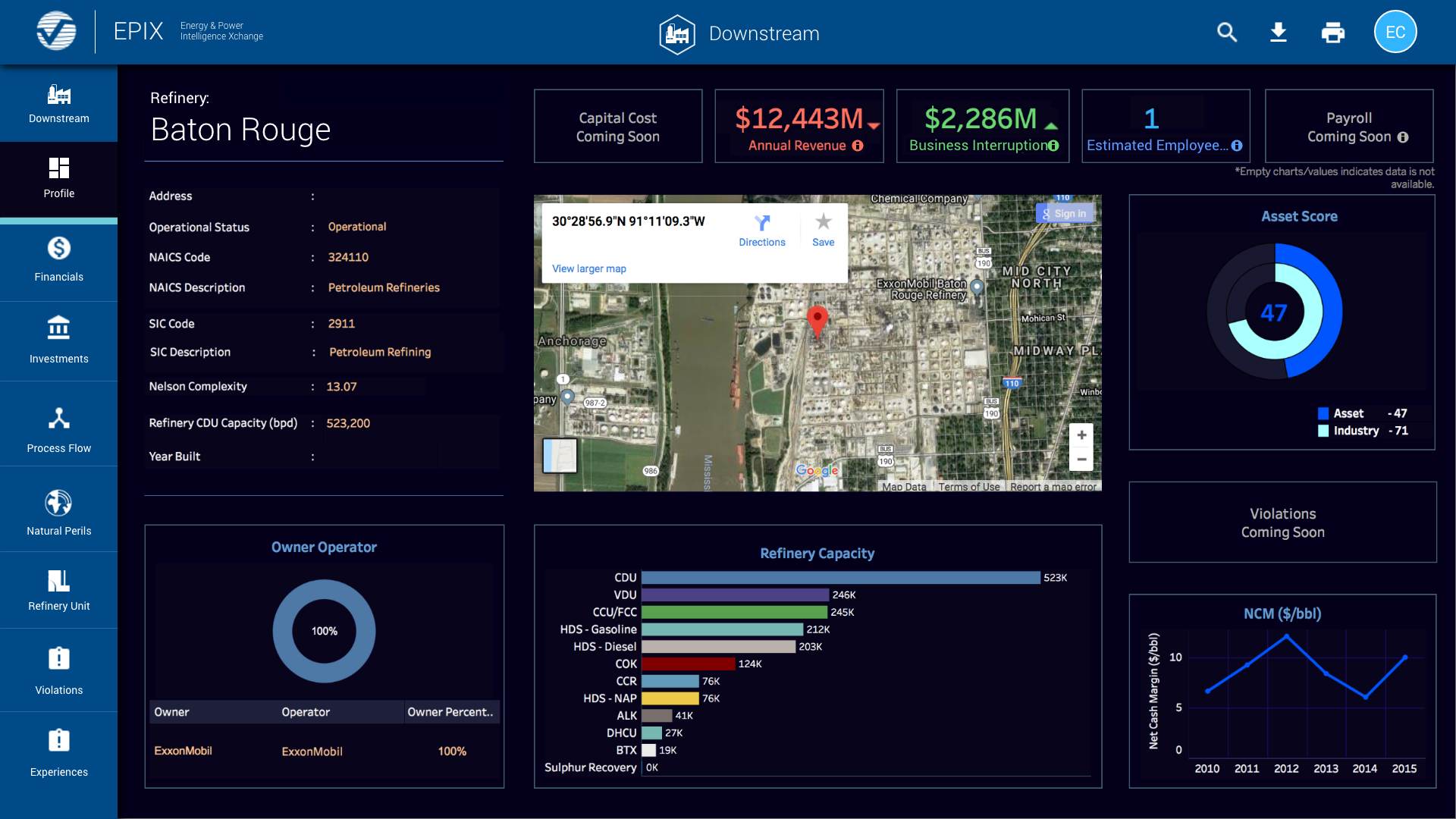Screen dimensions: 1456x819
Task: Click the EPIX globe logo
Action: [56, 32]
